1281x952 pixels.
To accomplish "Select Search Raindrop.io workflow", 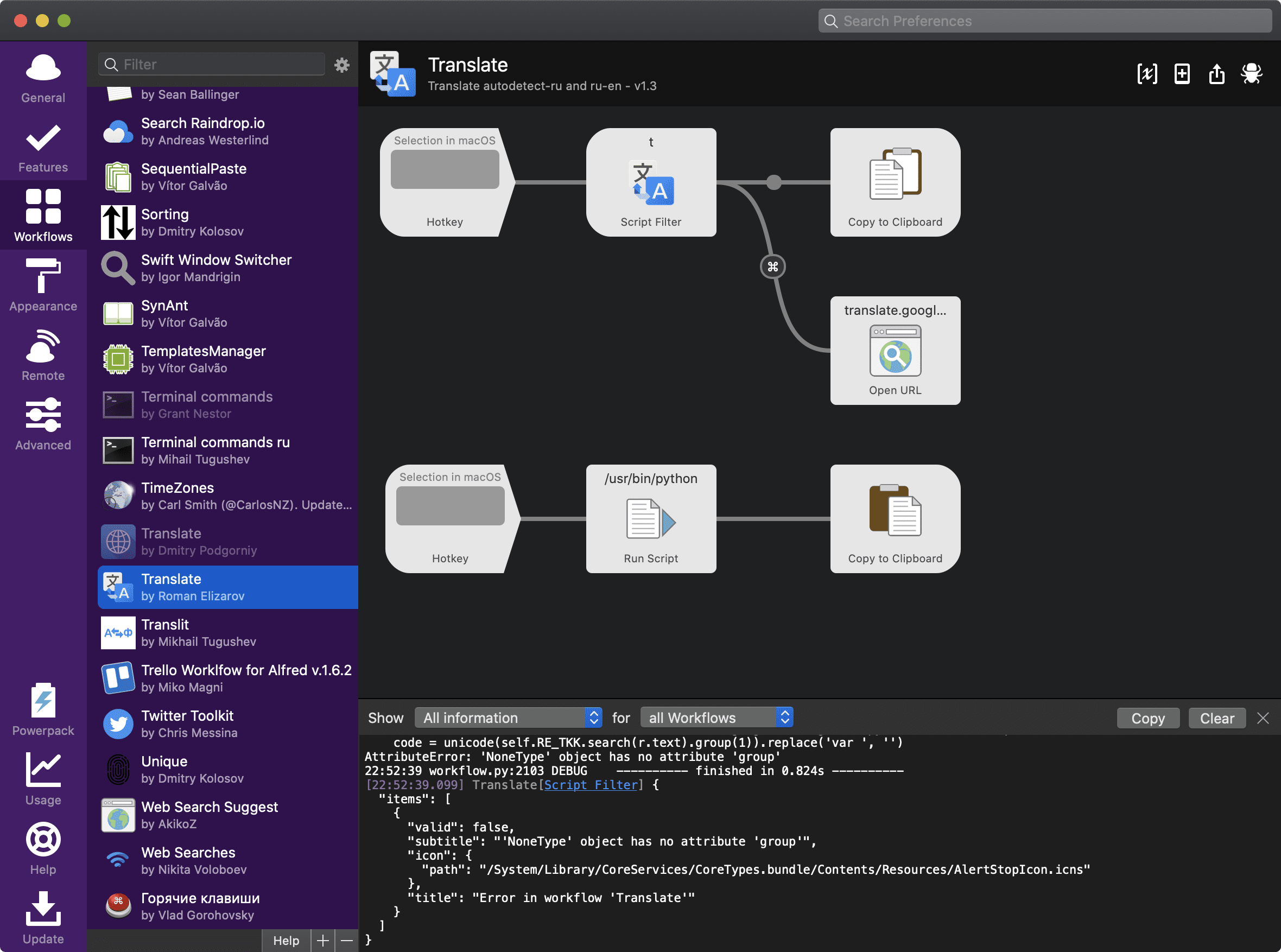I will point(227,131).
